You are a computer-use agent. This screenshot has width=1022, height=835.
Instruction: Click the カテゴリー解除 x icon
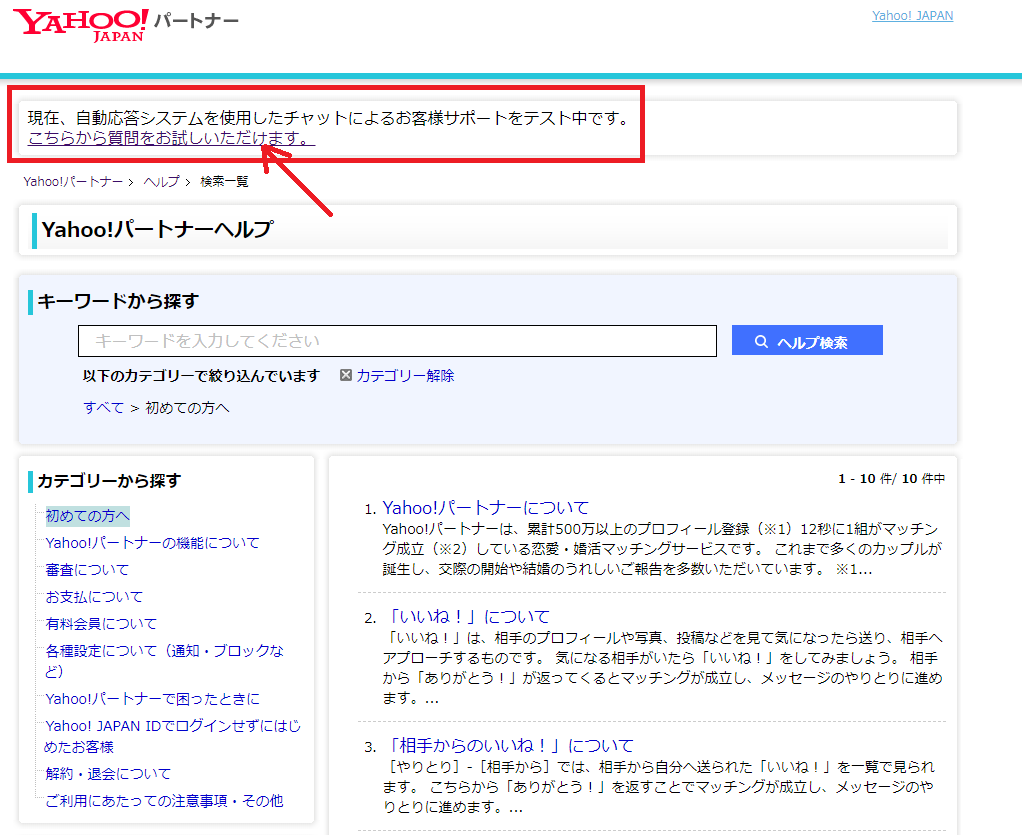346,375
